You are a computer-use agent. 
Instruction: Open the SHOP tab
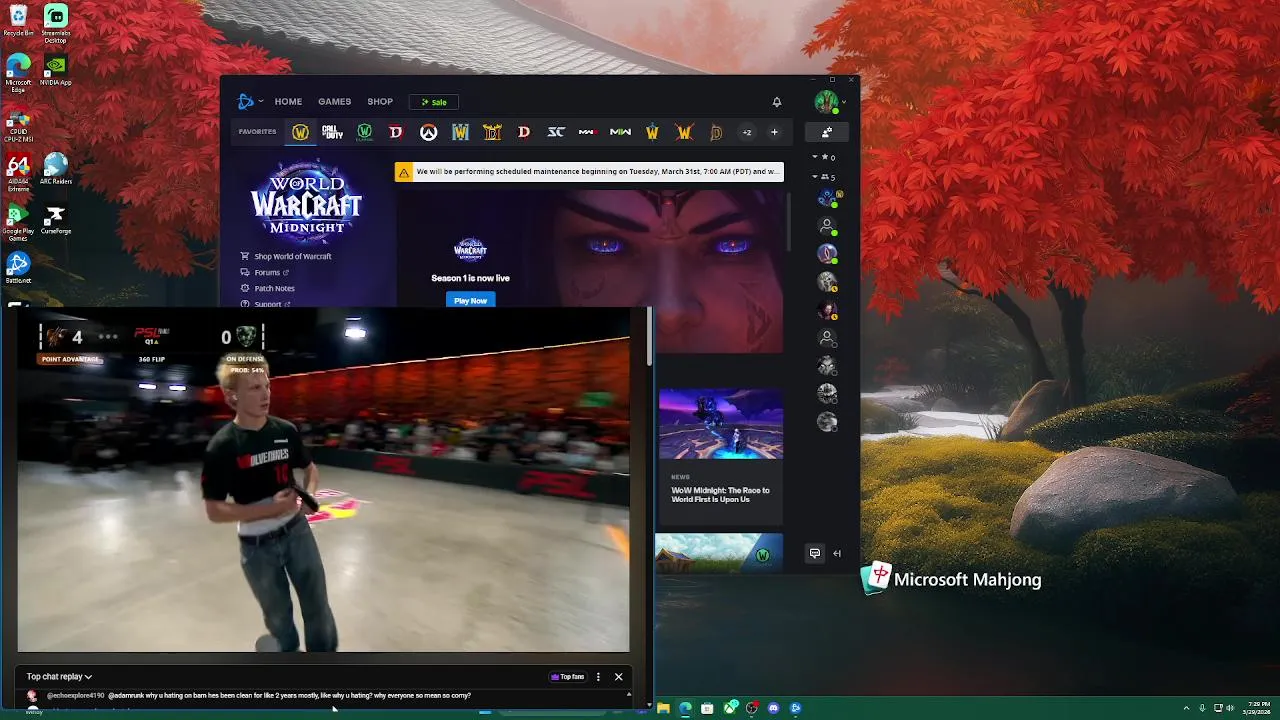coord(380,101)
